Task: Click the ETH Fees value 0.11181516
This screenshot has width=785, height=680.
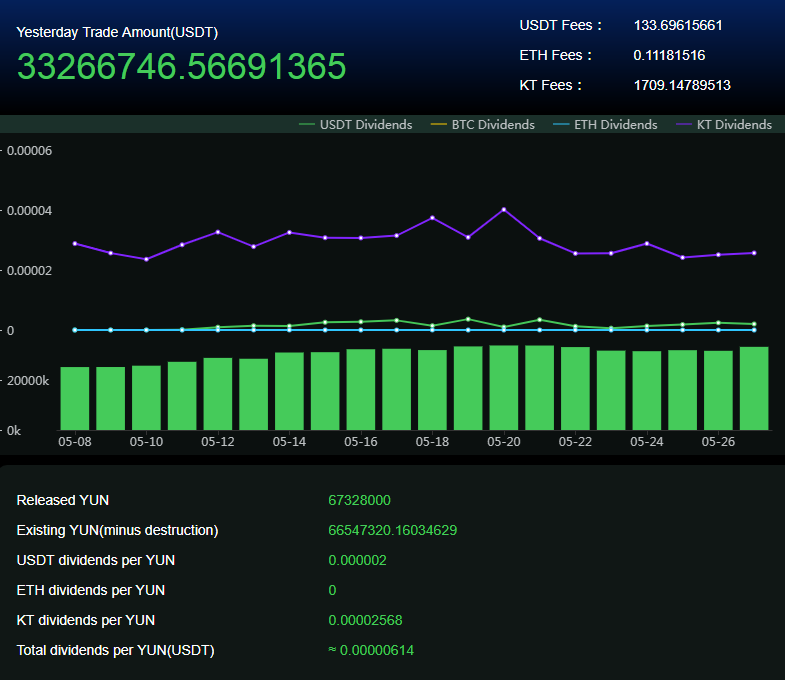Action: [x=669, y=56]
